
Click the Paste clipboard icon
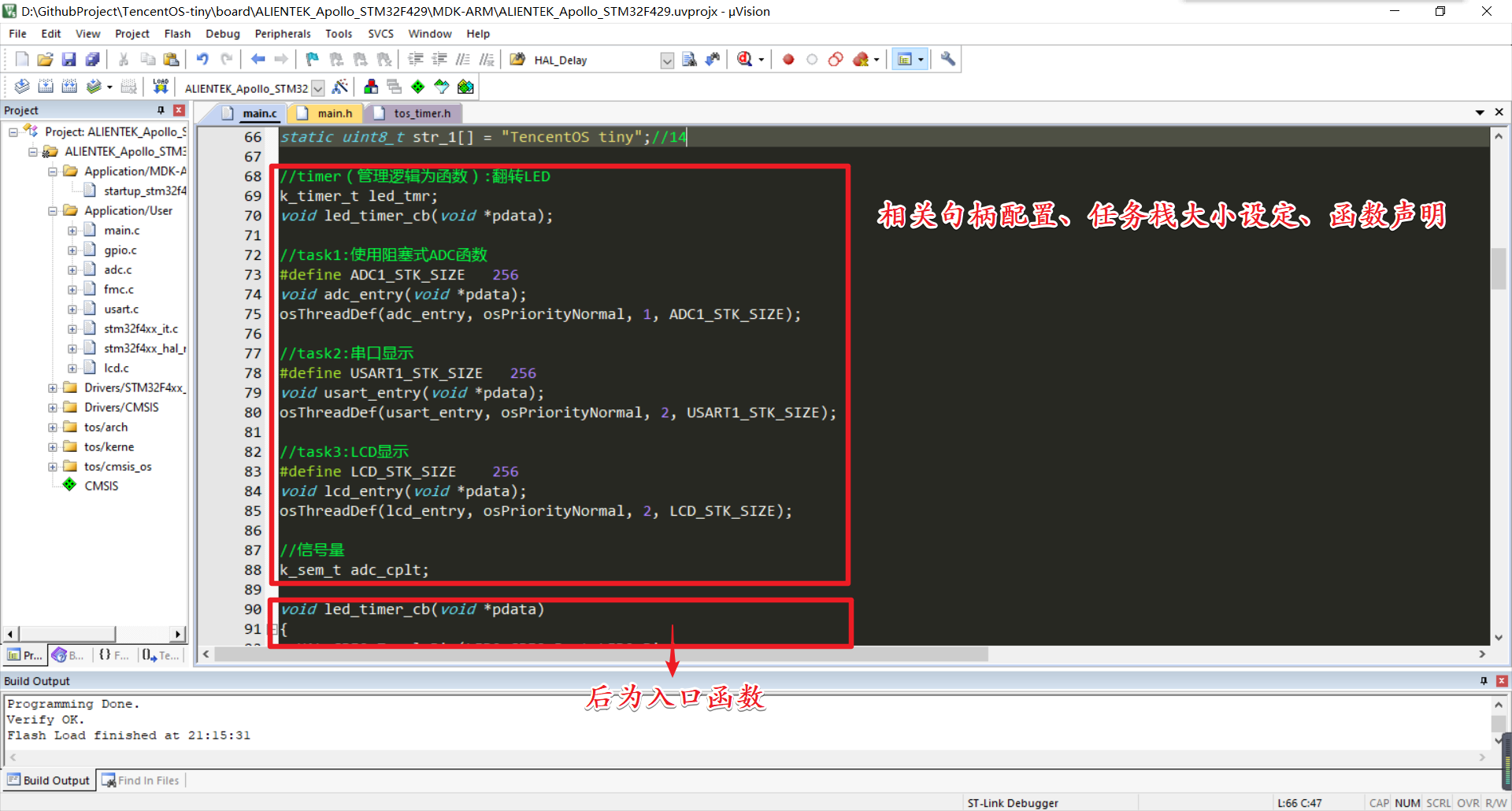[171, 59]
